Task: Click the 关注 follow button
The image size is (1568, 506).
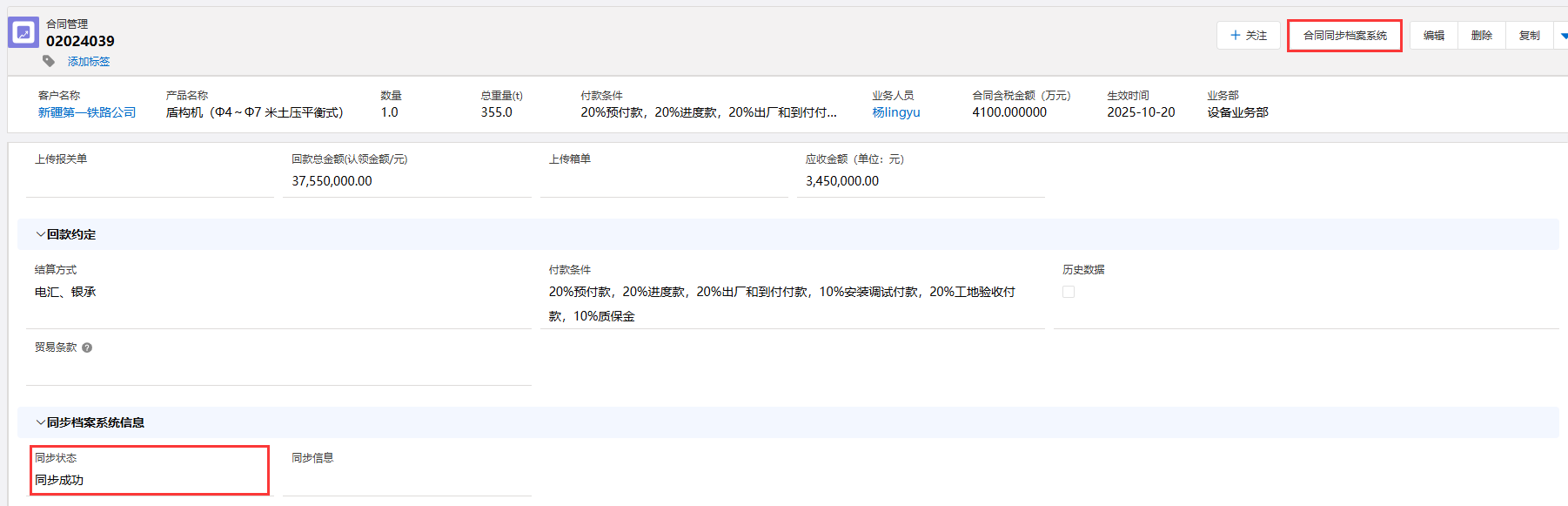Action: pos(1248,36)
